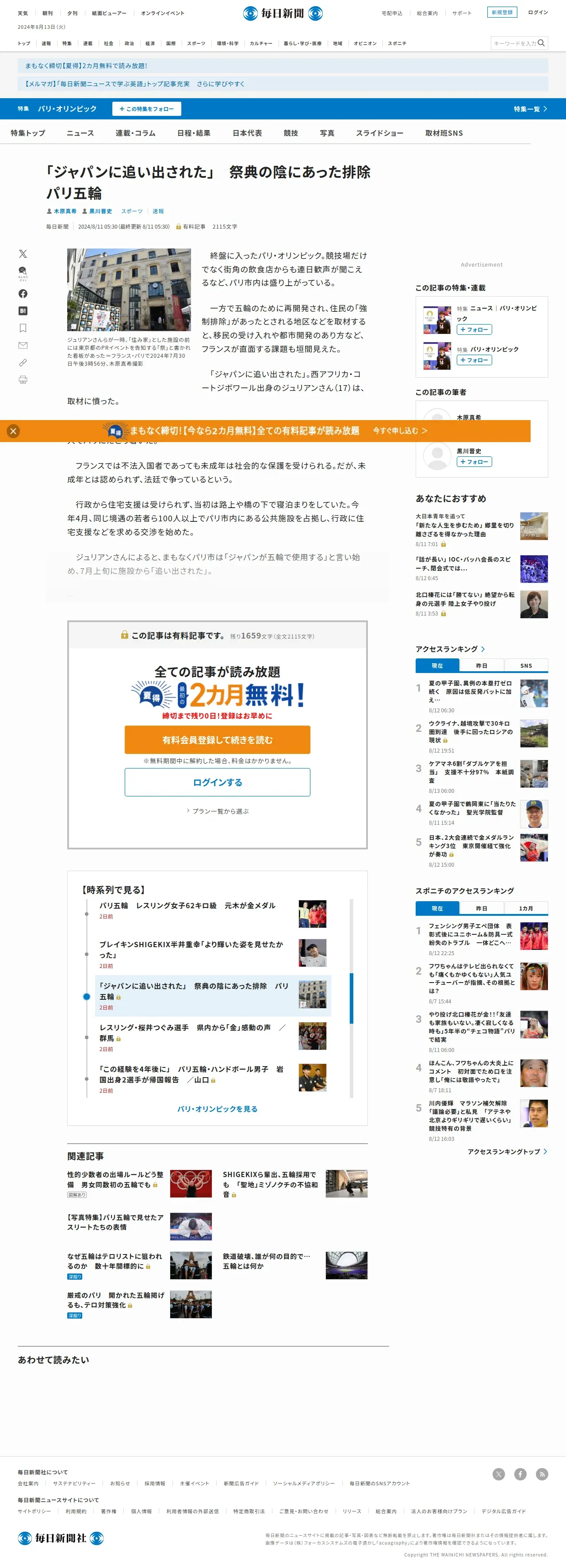The image size is (566, 1568).
Task: Follow the パリ・オリンピック feature in the blue bar
Action: [x=147, y=109]
